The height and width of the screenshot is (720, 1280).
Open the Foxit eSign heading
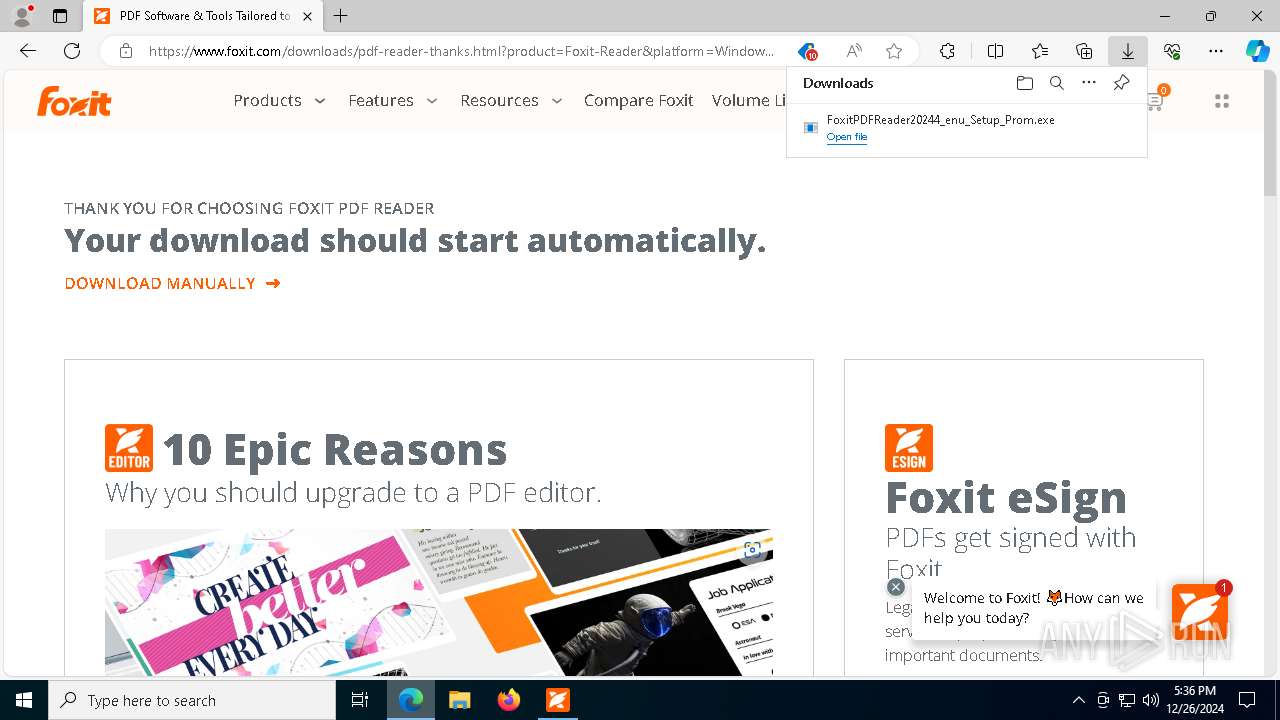[1006, 497]
